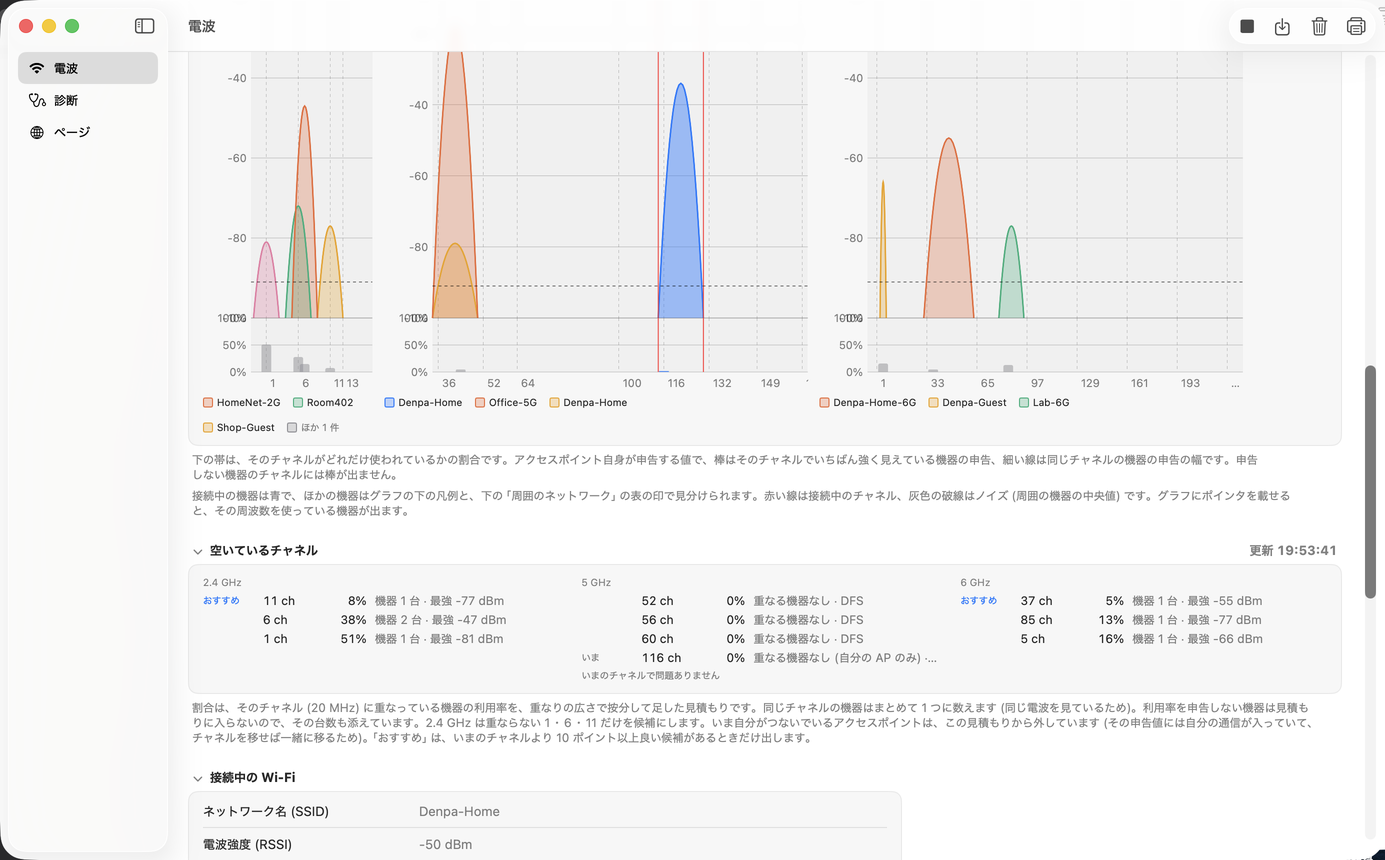
Task: Click the Office-5G legend swatch
Action: 480,403
